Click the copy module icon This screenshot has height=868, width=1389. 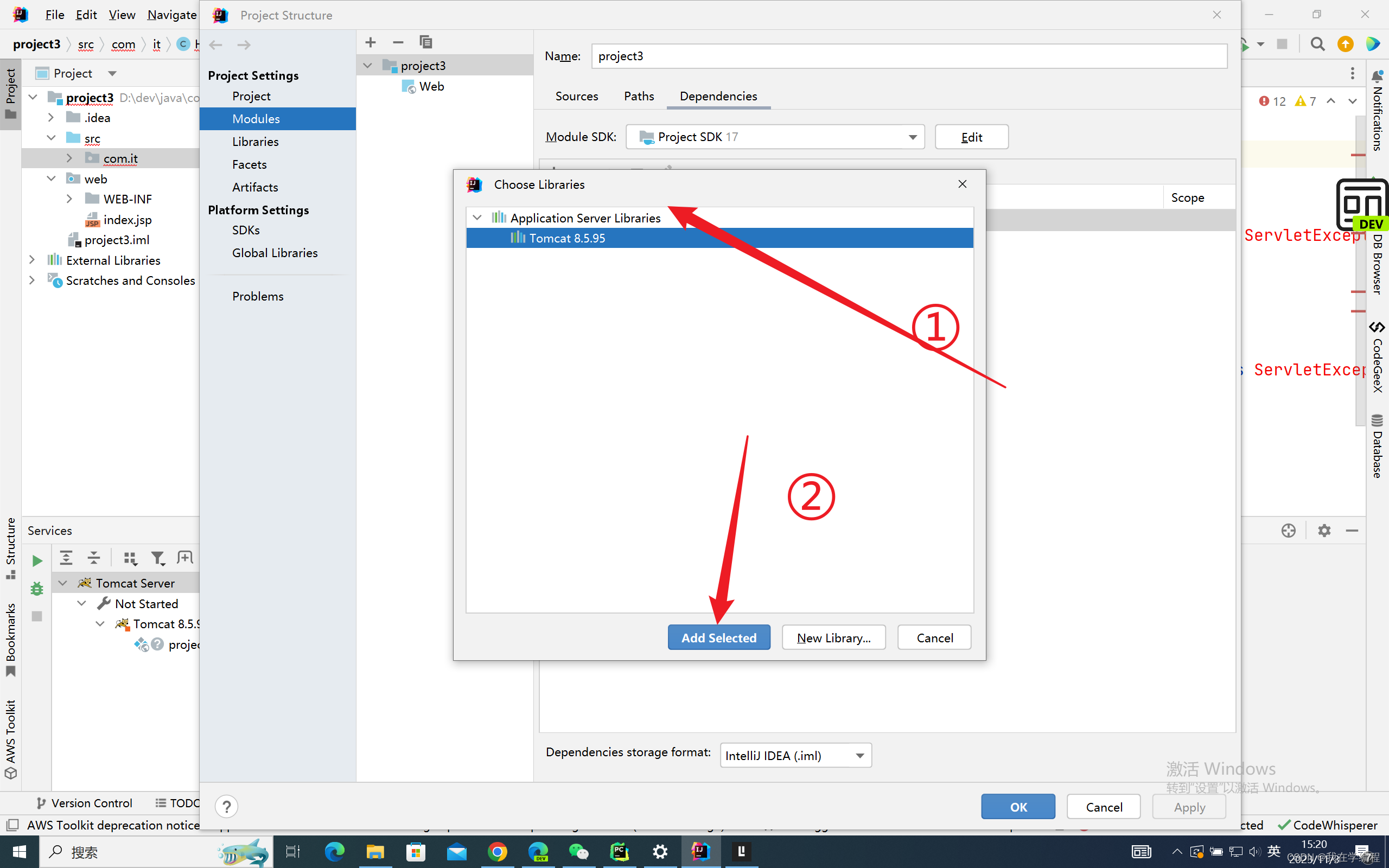[425, 42]
